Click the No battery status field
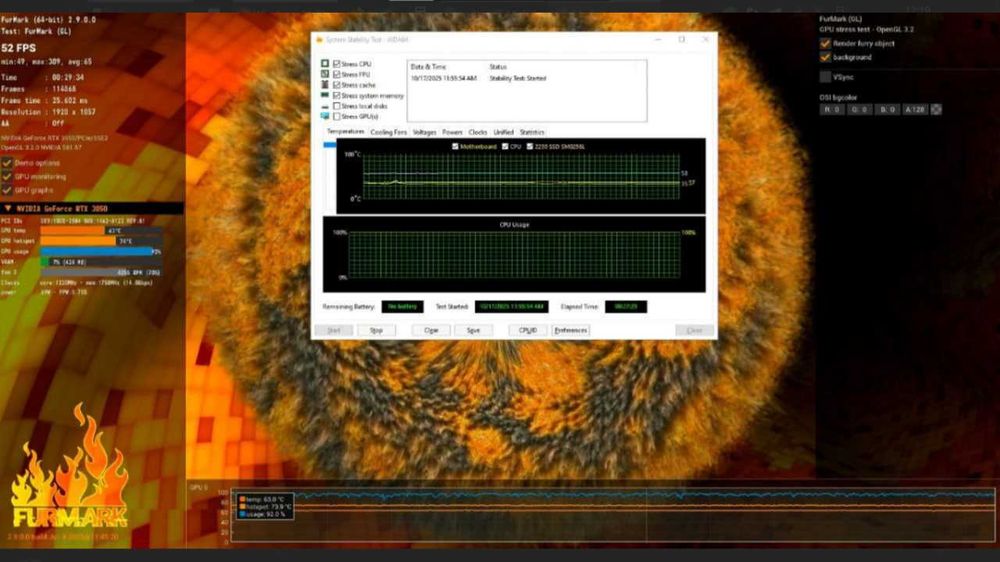 (402, 307)
